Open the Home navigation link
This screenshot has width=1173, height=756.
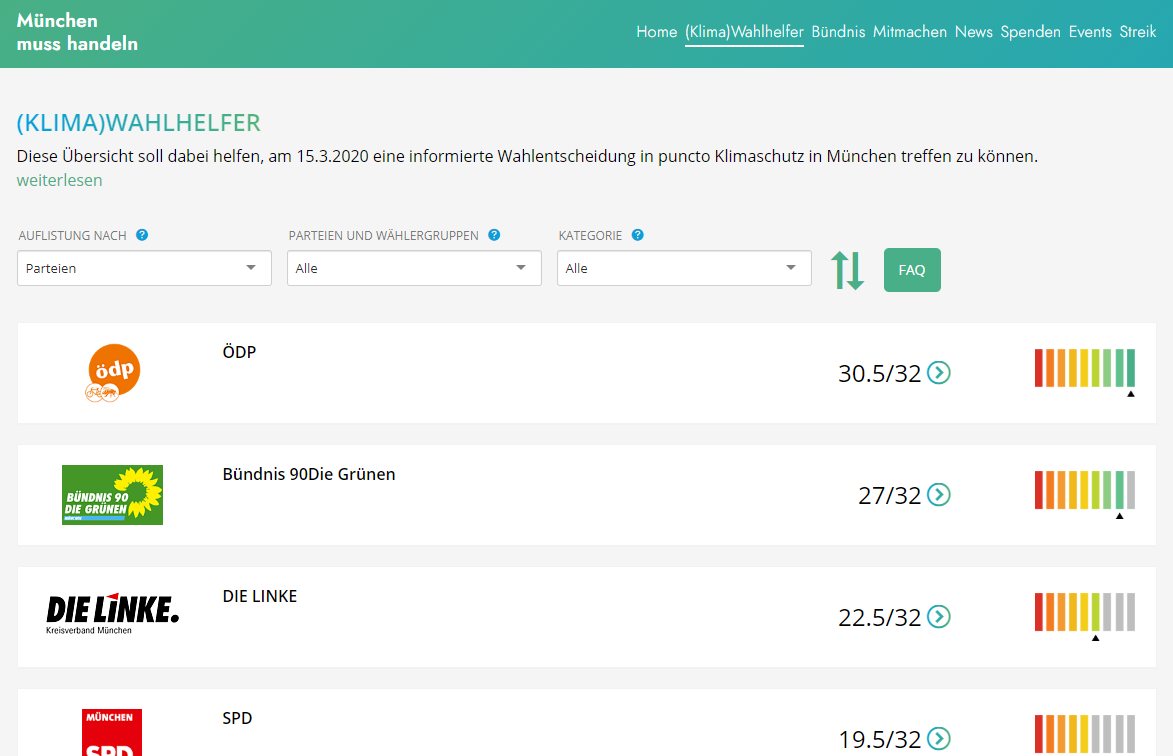pyautogui.click(x=656, y=32)
